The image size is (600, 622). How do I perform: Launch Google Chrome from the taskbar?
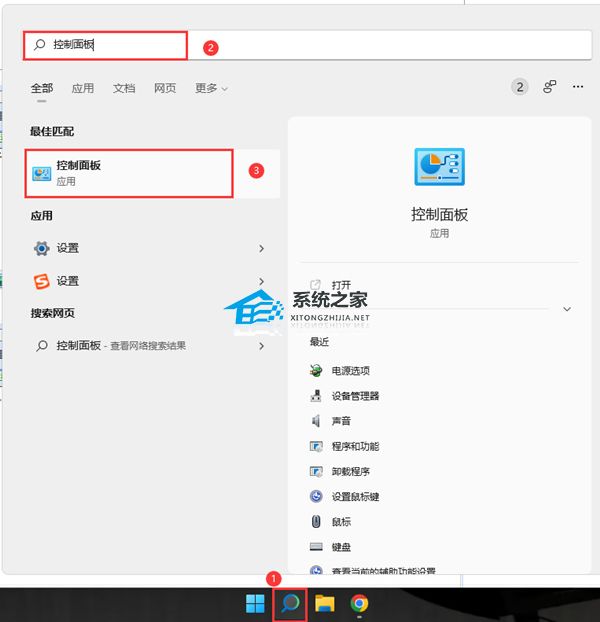coord(359,603)
